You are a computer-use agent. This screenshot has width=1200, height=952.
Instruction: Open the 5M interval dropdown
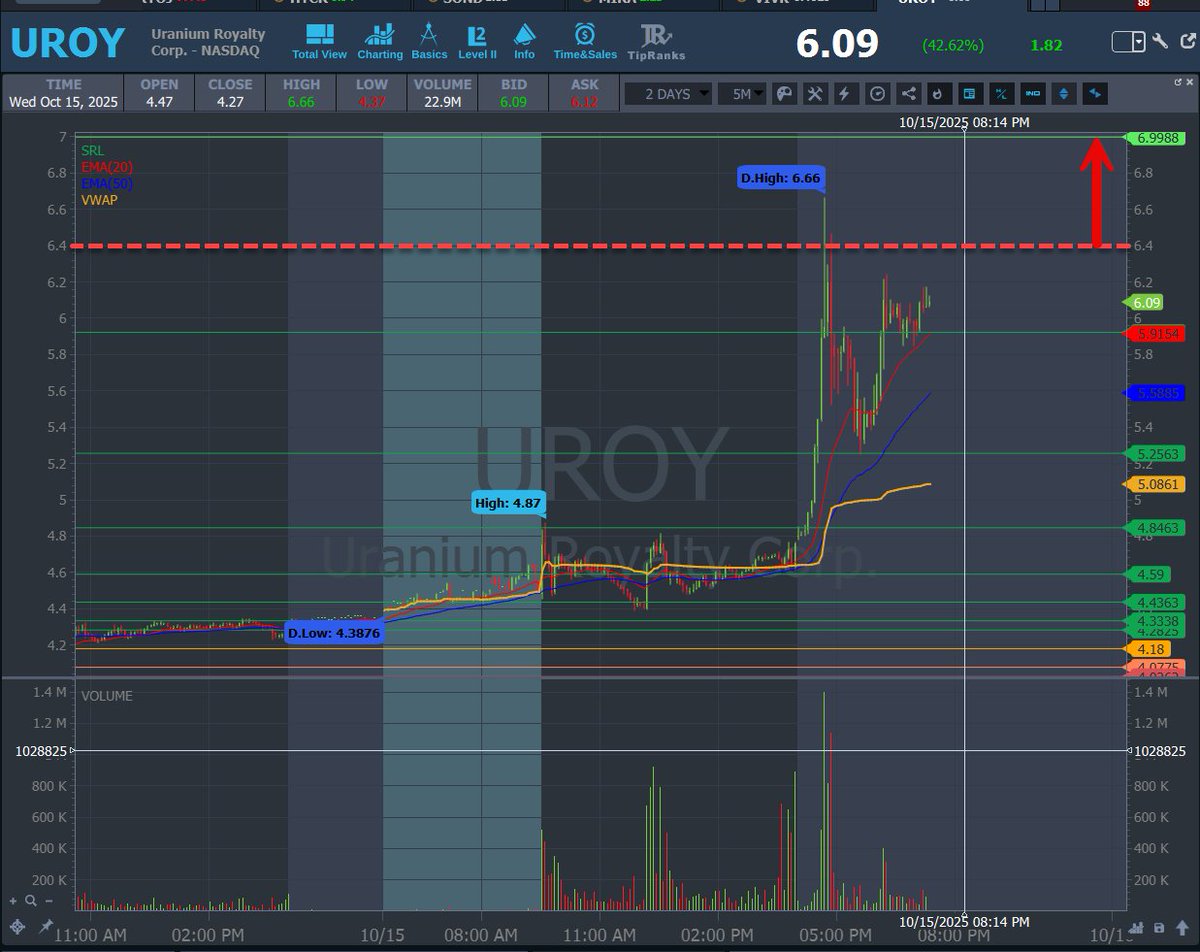click(743, 94)
